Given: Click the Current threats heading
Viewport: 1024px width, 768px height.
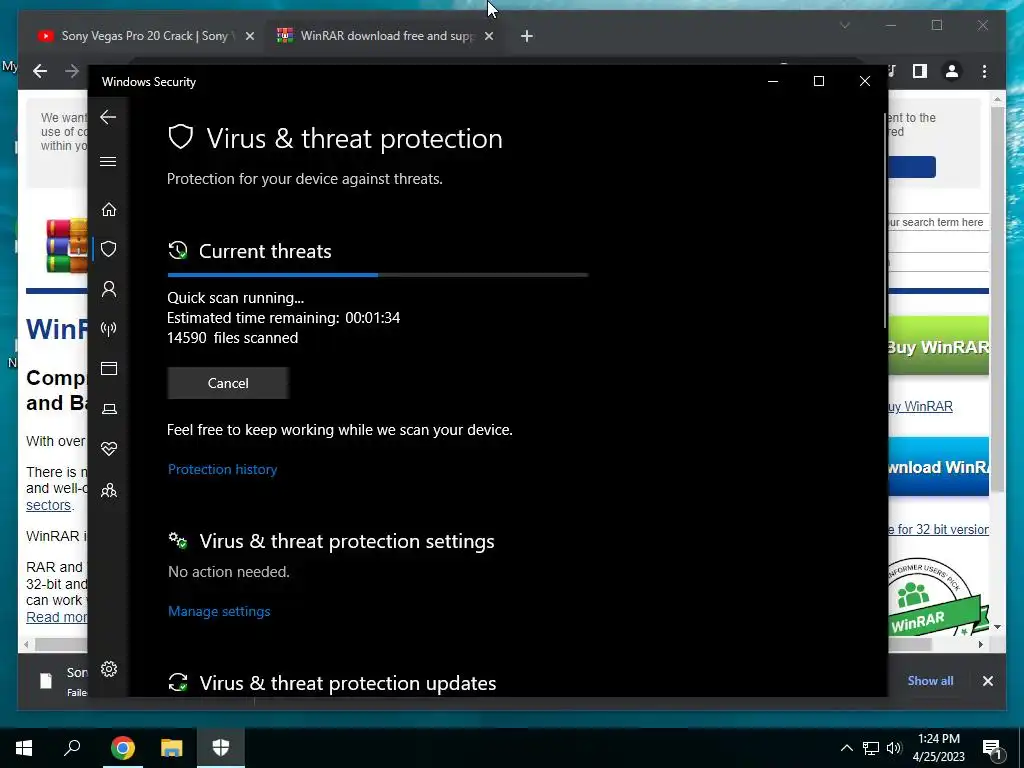Looking at the screenshot, I should [265, 251].
